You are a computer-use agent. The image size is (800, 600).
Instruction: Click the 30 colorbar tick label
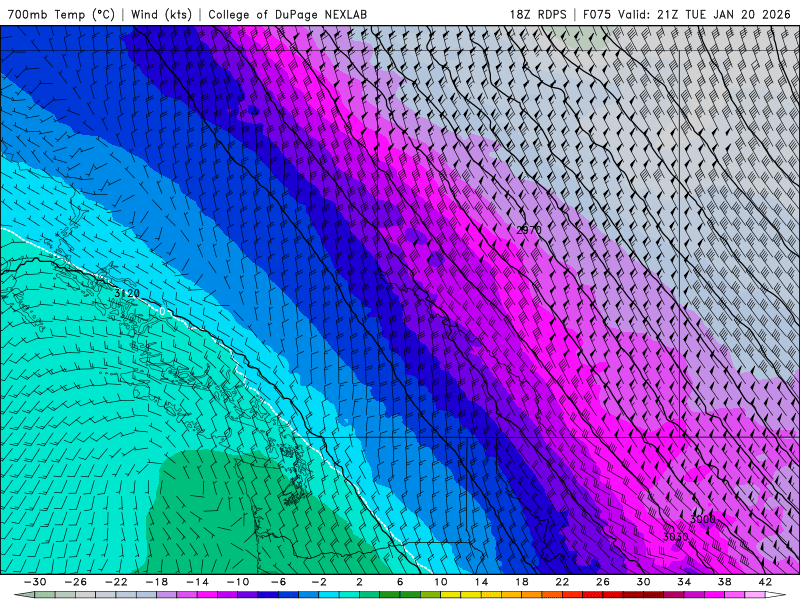tap(643, 582)
